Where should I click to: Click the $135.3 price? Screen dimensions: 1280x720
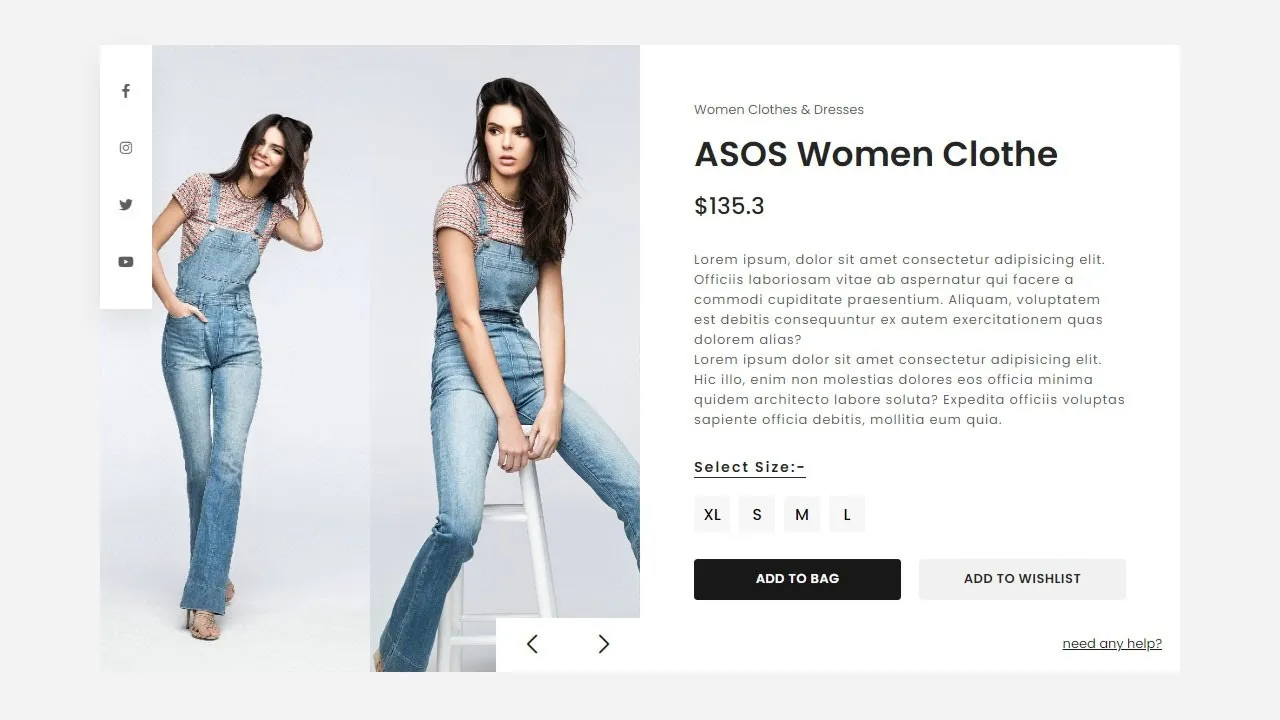(729, 206)
